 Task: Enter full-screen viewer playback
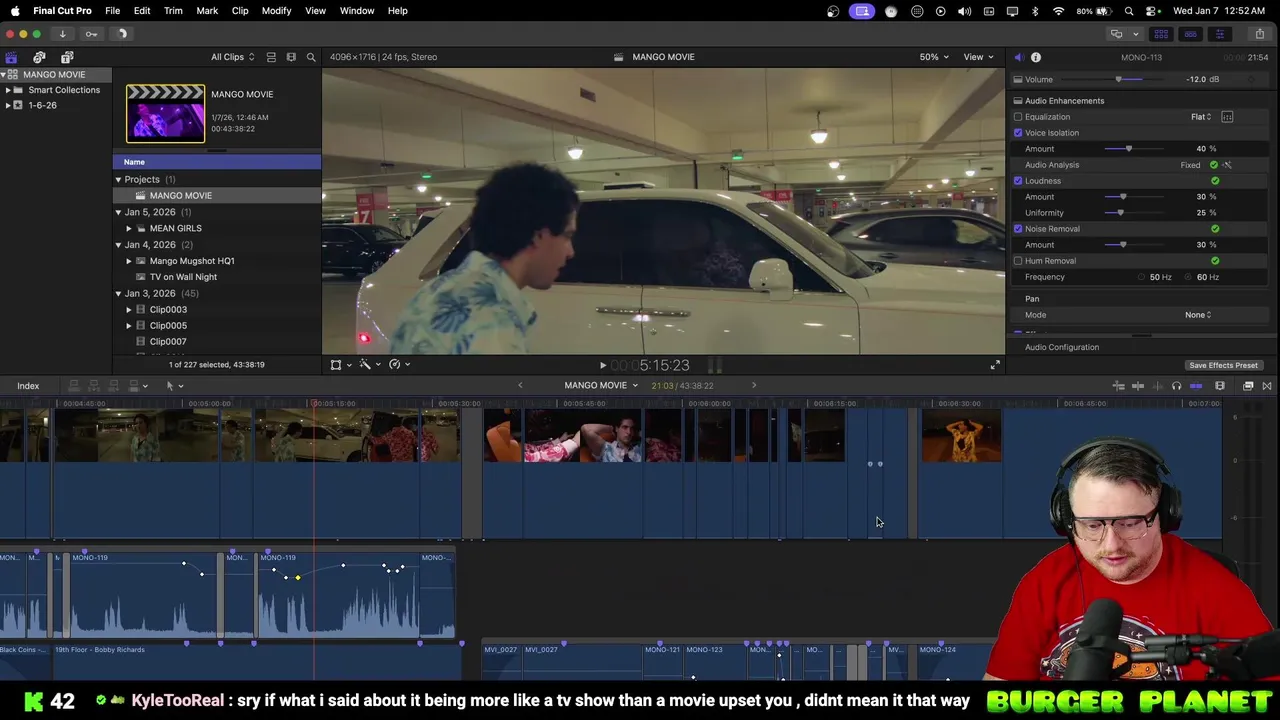[995, 366]
